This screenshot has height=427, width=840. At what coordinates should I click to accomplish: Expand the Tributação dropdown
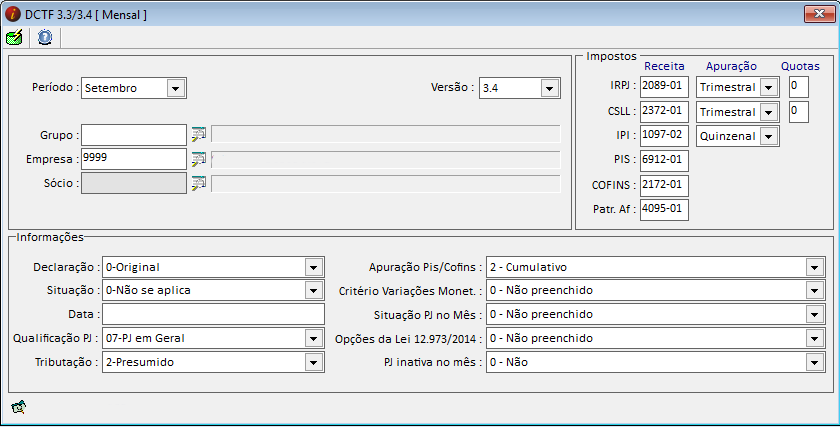click(x=313, y=362)
